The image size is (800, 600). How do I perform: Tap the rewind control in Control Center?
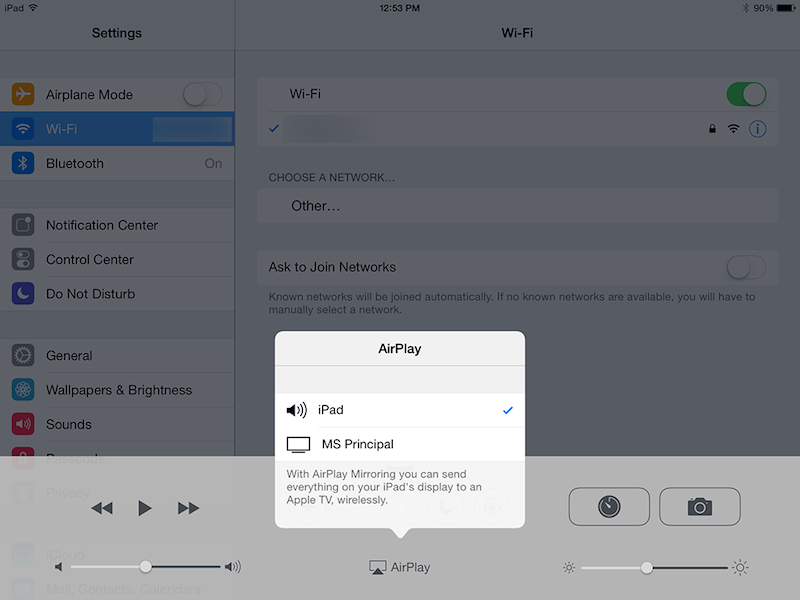(x=102, y=507)
